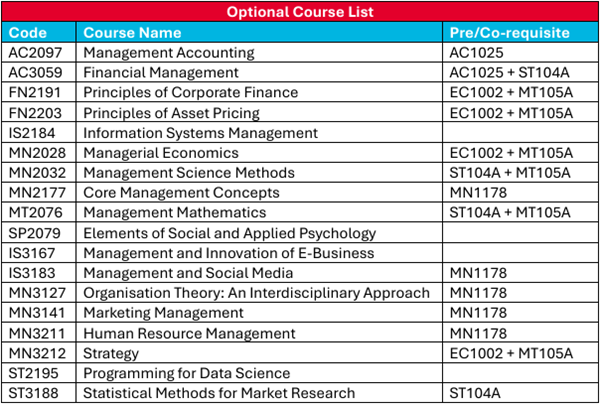
Task: Click the Pre/Co-requisite column header
Action: tap(510, 32)
